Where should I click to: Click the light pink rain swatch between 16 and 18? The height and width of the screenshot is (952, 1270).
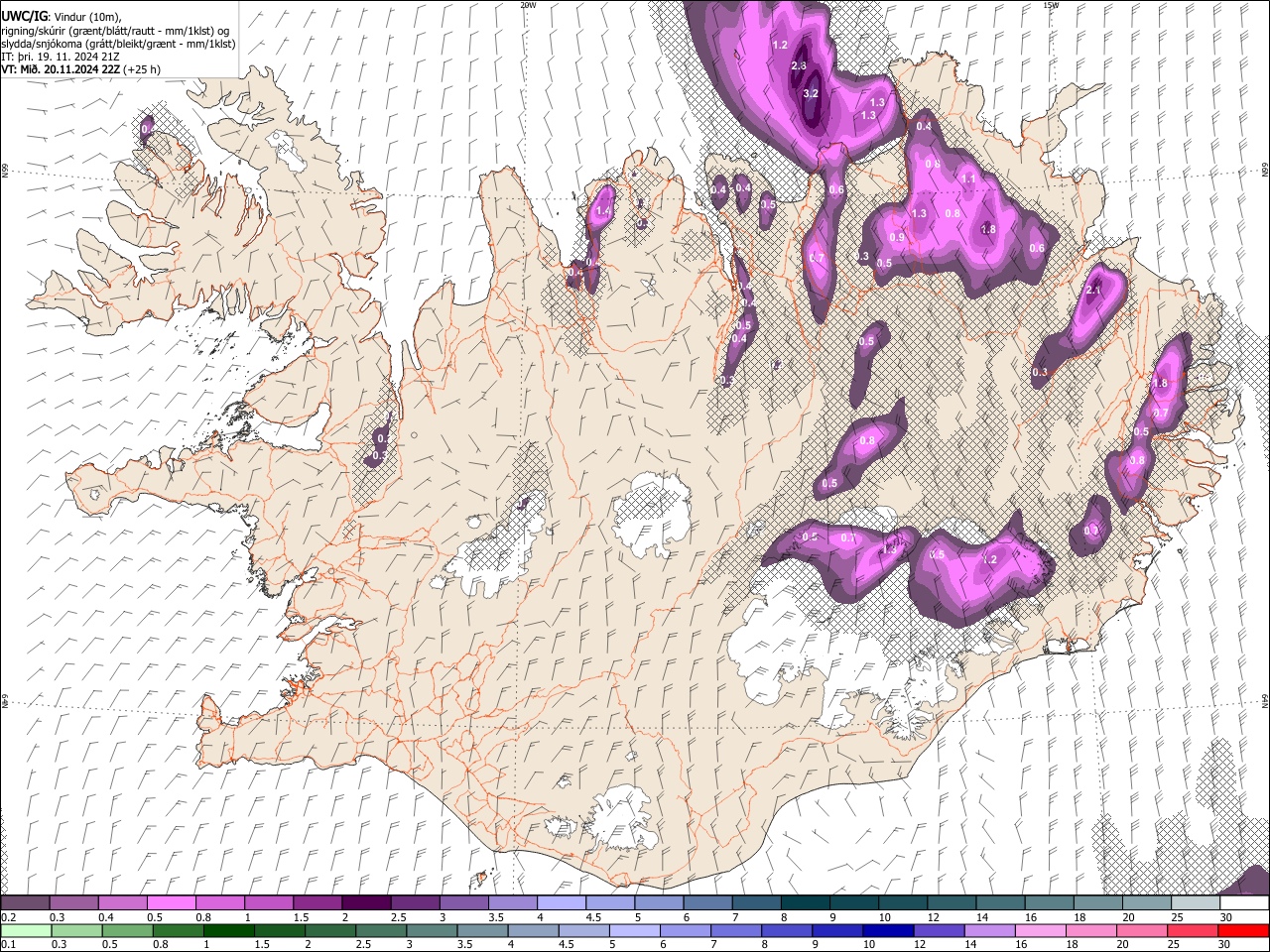1041,930
